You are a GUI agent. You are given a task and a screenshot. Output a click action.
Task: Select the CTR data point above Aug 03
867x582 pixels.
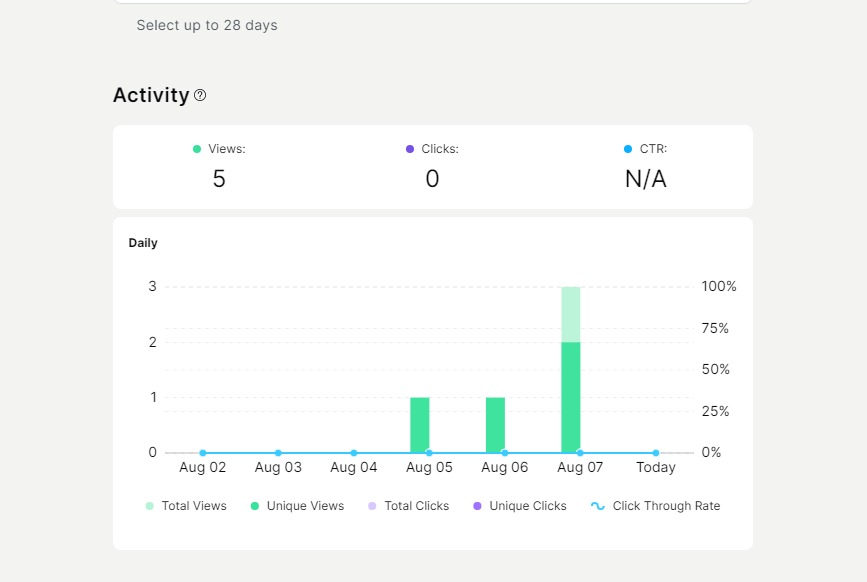click(x=278, y=453)
